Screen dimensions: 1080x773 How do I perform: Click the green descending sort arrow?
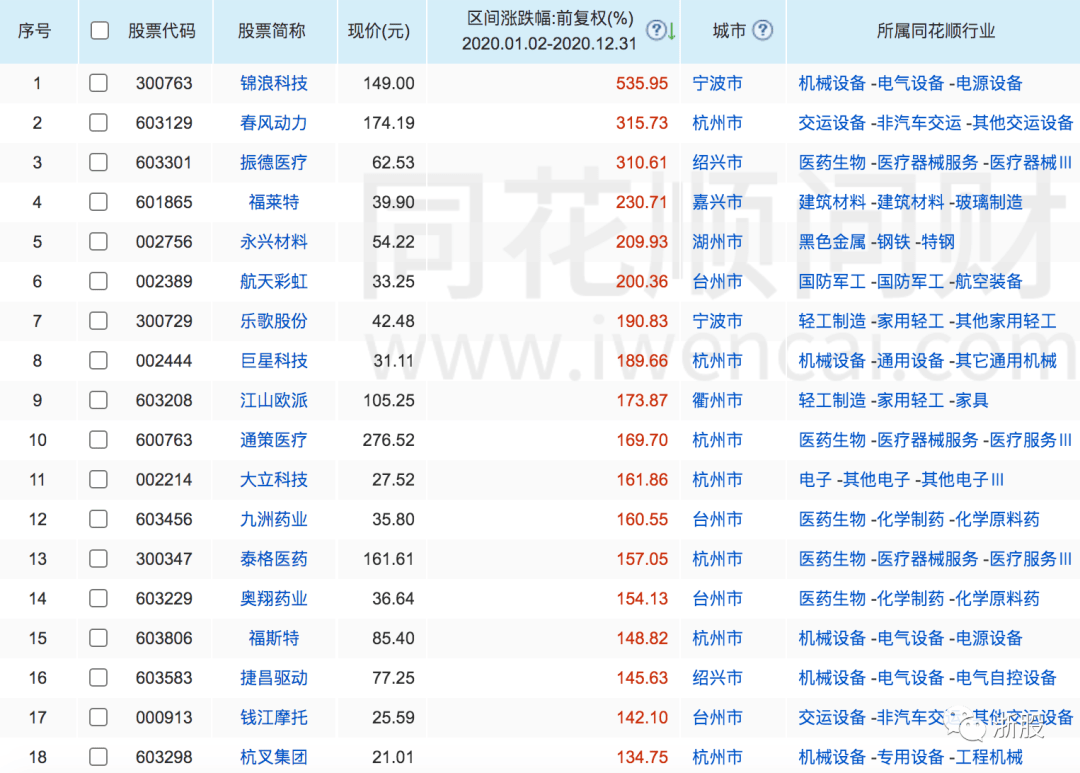[670, 31]
